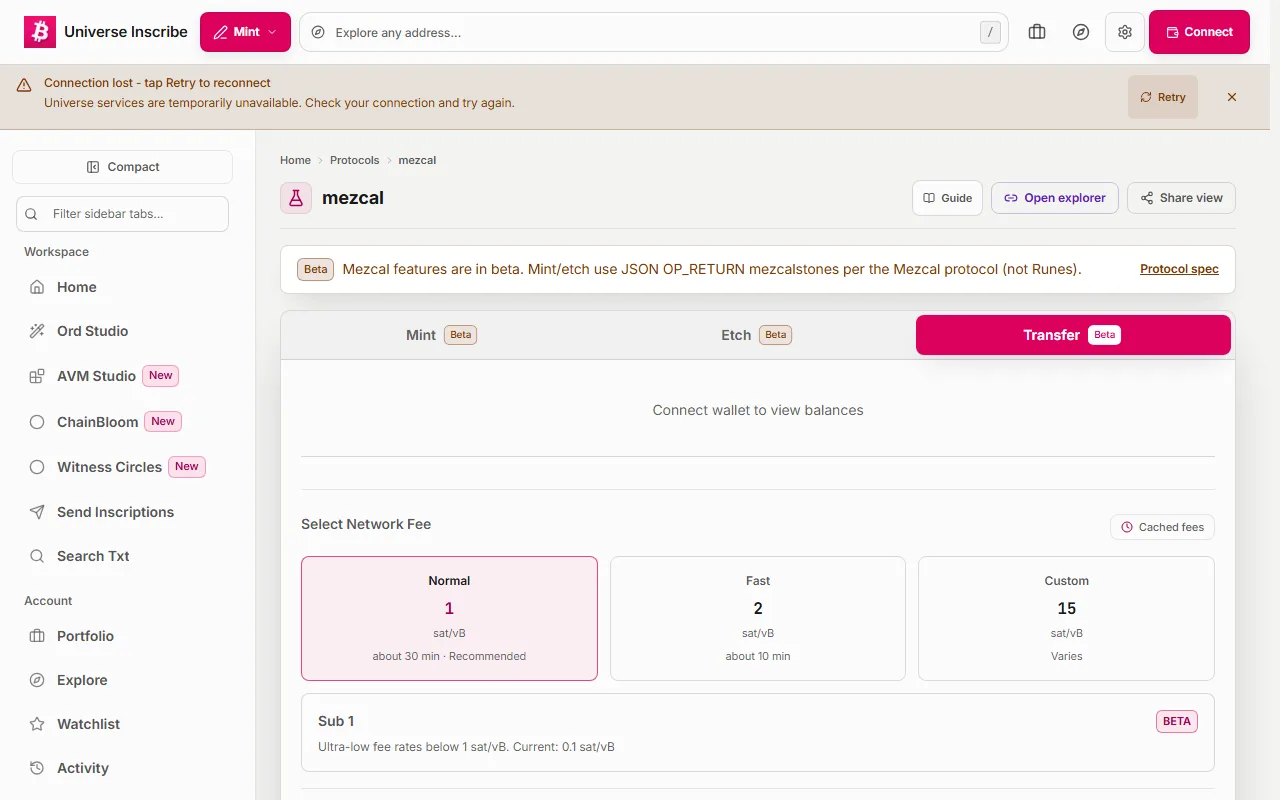Click Retry to reconnect
The image size is (1280, 800).
[1163, 97]
